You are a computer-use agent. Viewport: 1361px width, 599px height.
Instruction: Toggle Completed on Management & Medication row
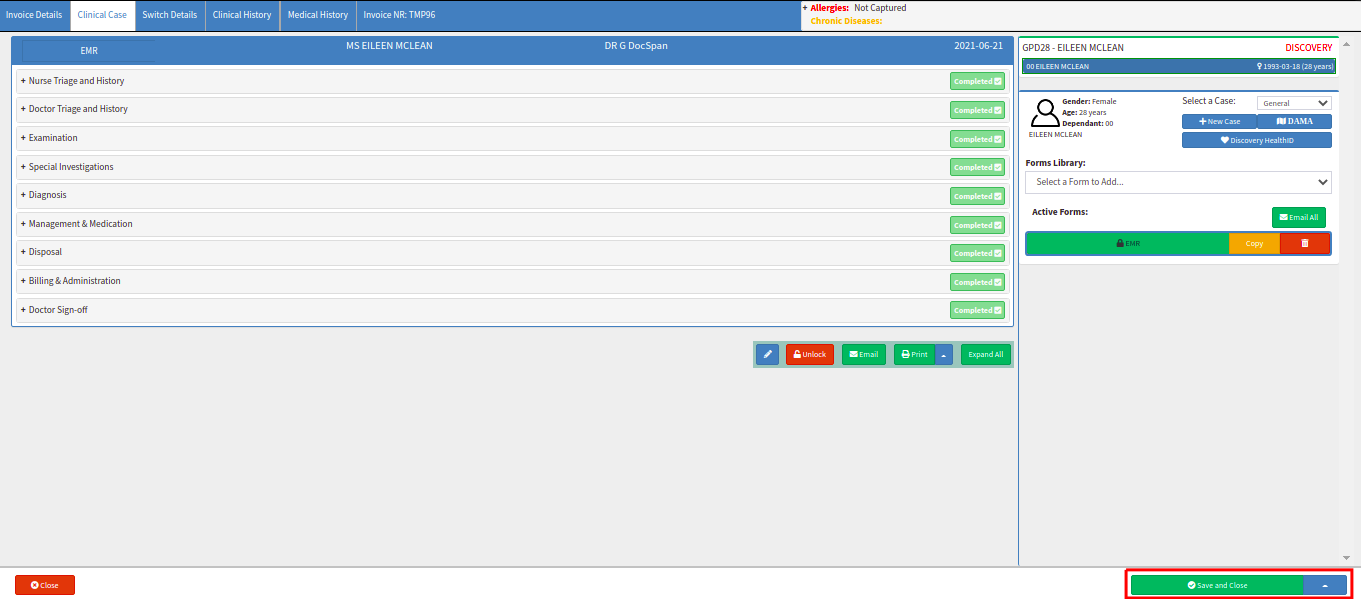[x=977, y=225]
